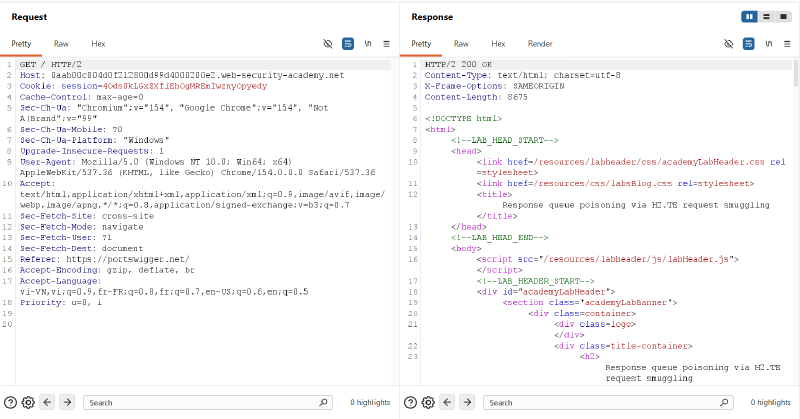
Task: Click the 'Priority: u=0, i' header
Action: [61, 303]
